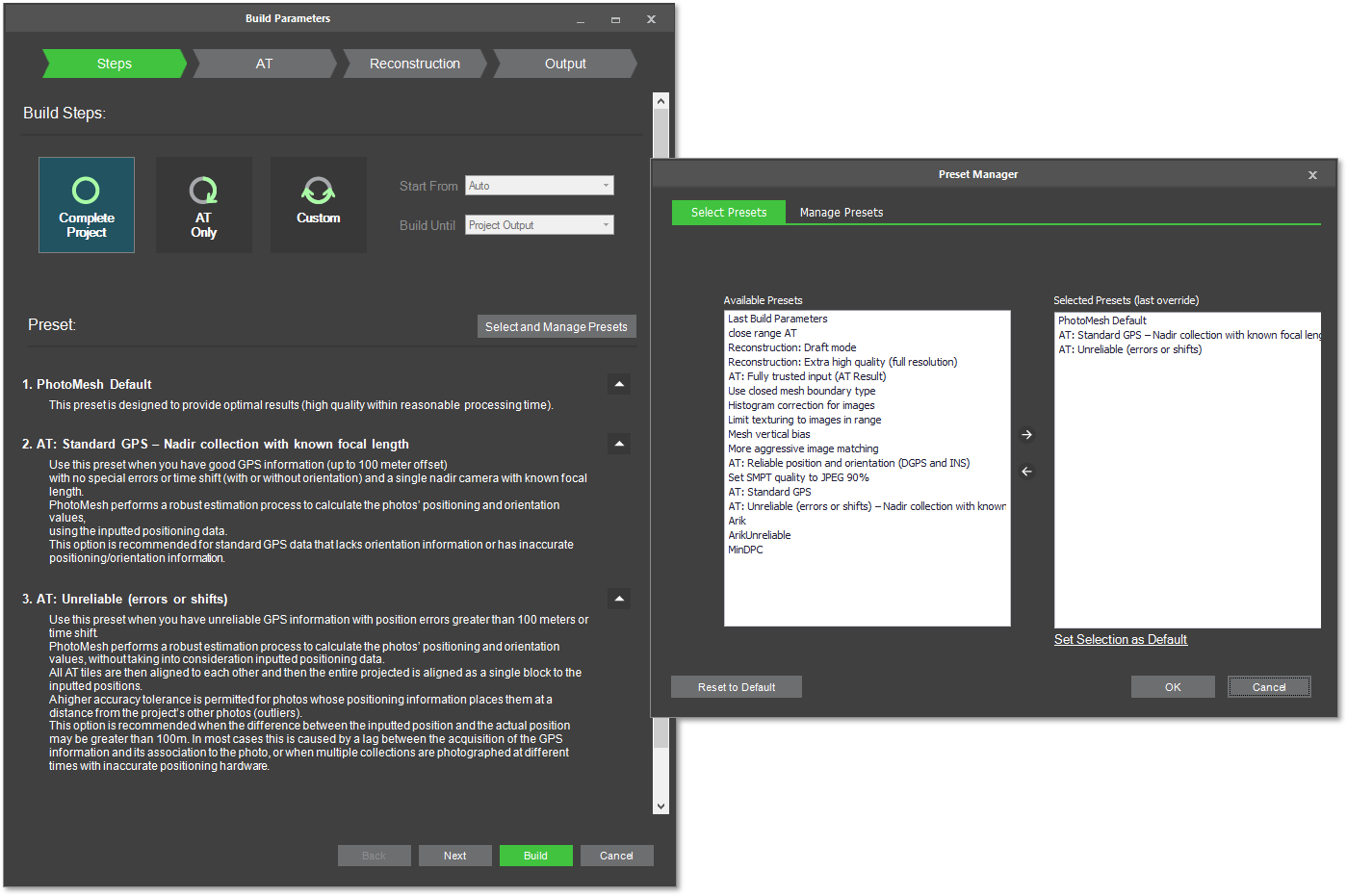The width and height of the screenshot is (1347, 896).
Task: Select the Arik preset
Action: (x=738, y=521)
